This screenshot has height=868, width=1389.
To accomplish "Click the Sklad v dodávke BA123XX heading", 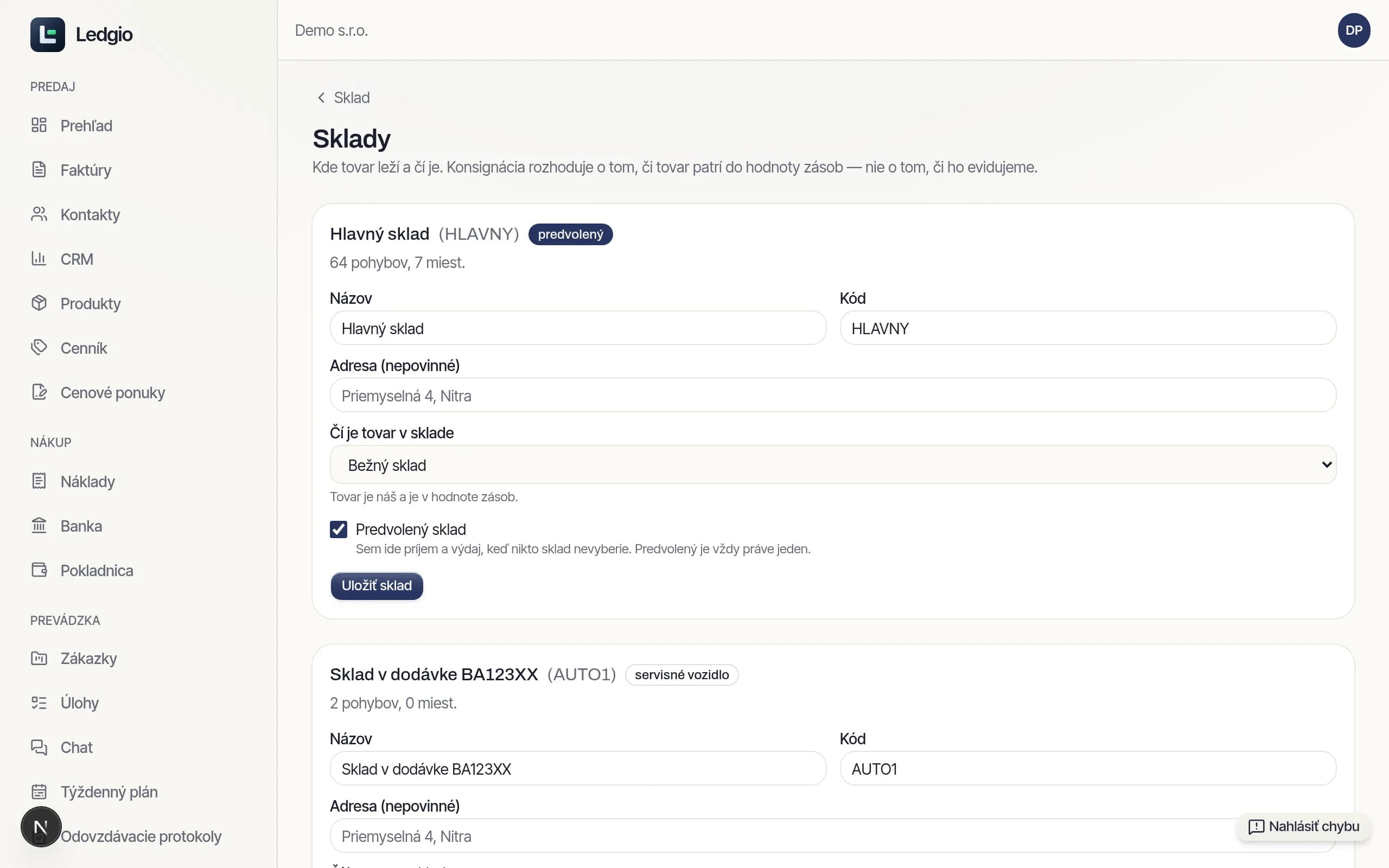I will coord(434,674).
